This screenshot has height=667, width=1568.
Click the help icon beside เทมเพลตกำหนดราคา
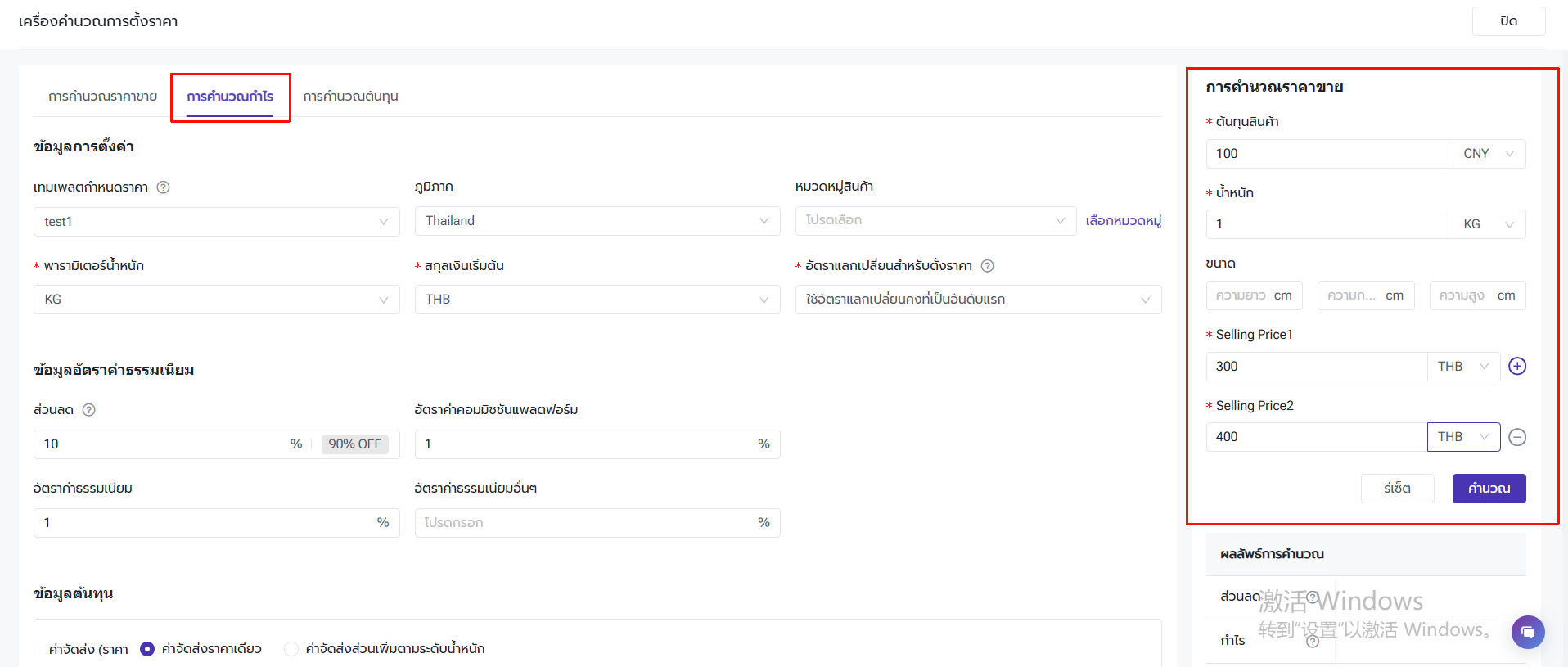tap(163, 187)
